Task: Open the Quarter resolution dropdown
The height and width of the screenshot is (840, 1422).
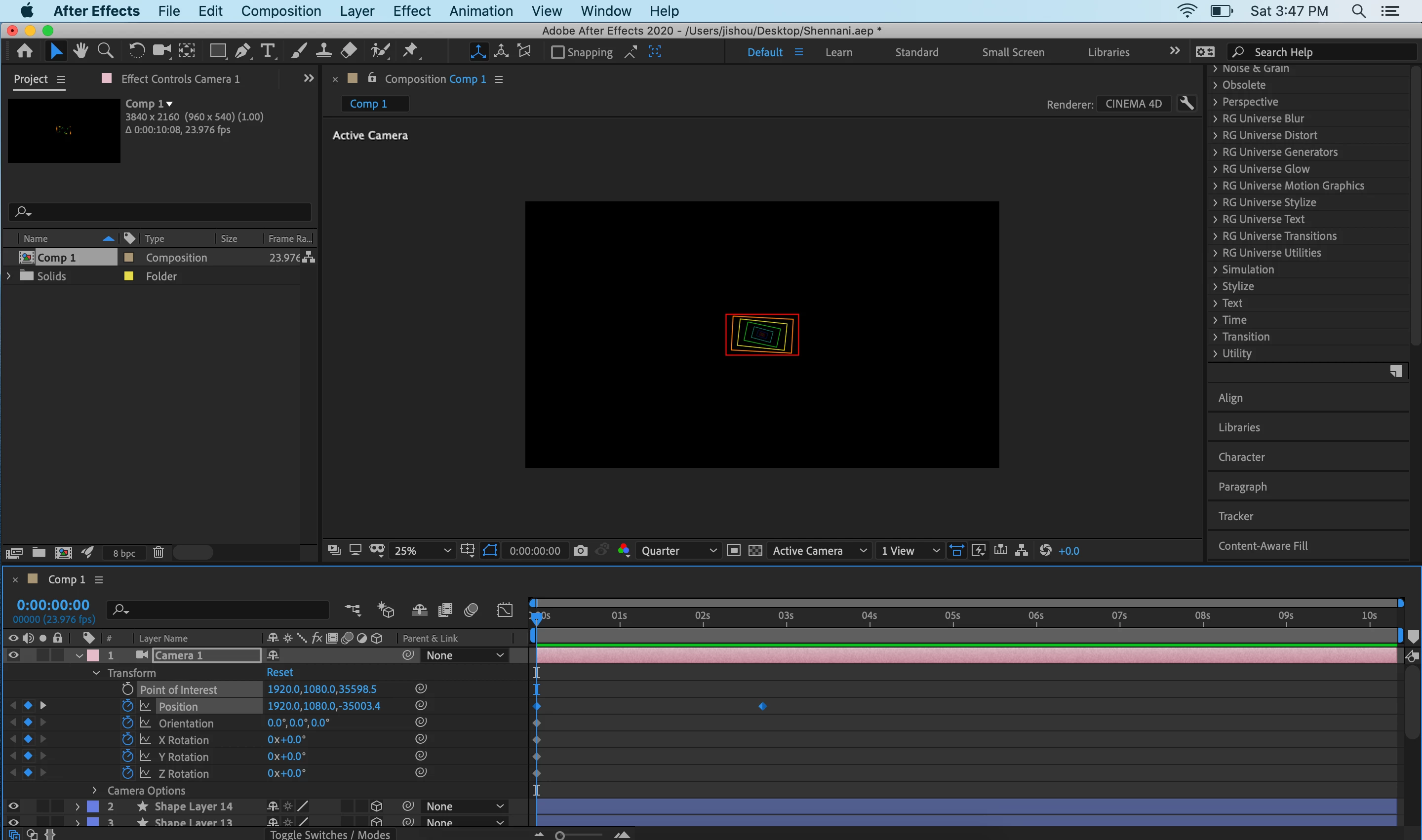Action: click(x=678, y=550)
